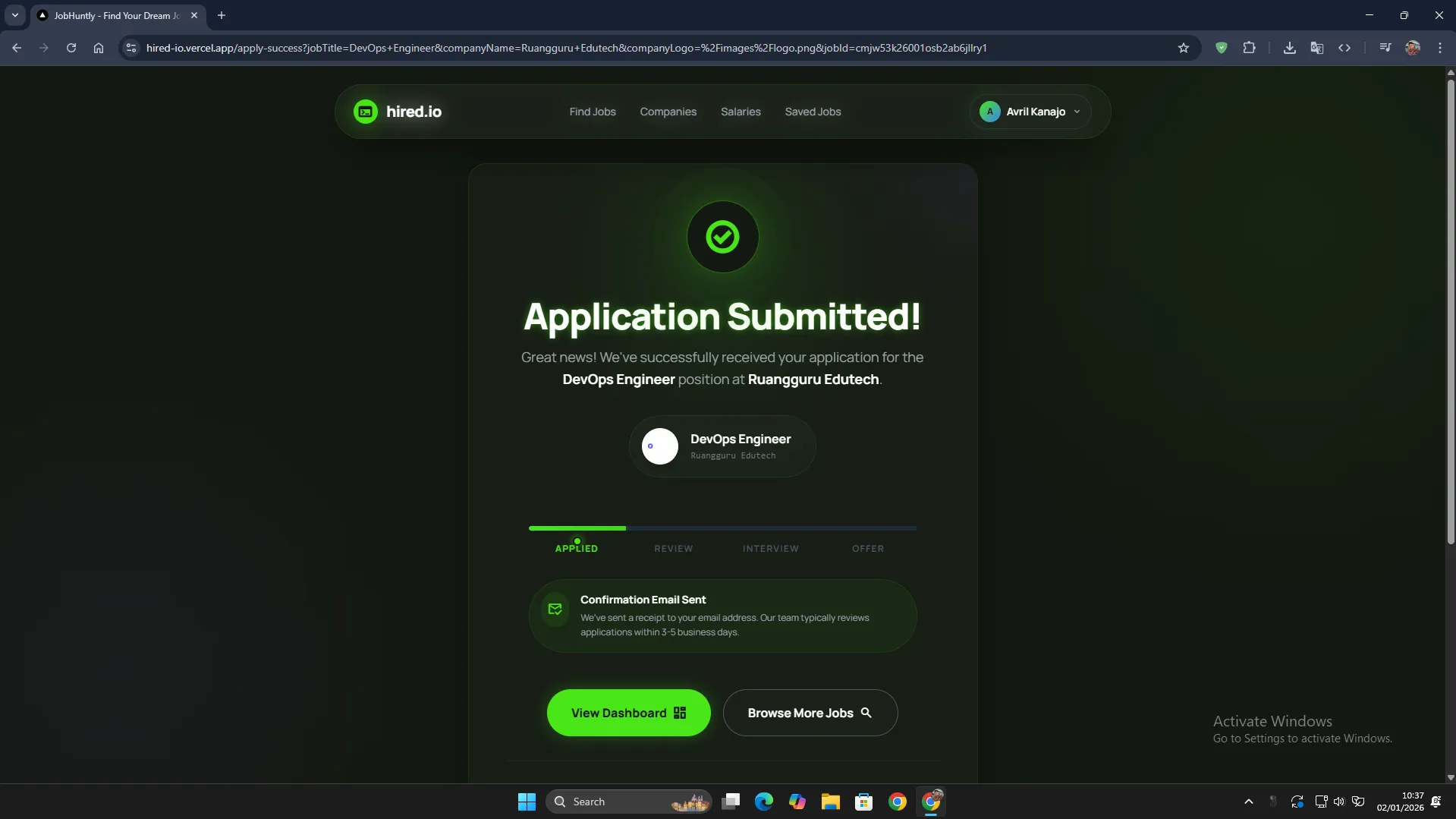Open the Companies navigation item
Screen dimensions: 1456x819
pos(668,112)
